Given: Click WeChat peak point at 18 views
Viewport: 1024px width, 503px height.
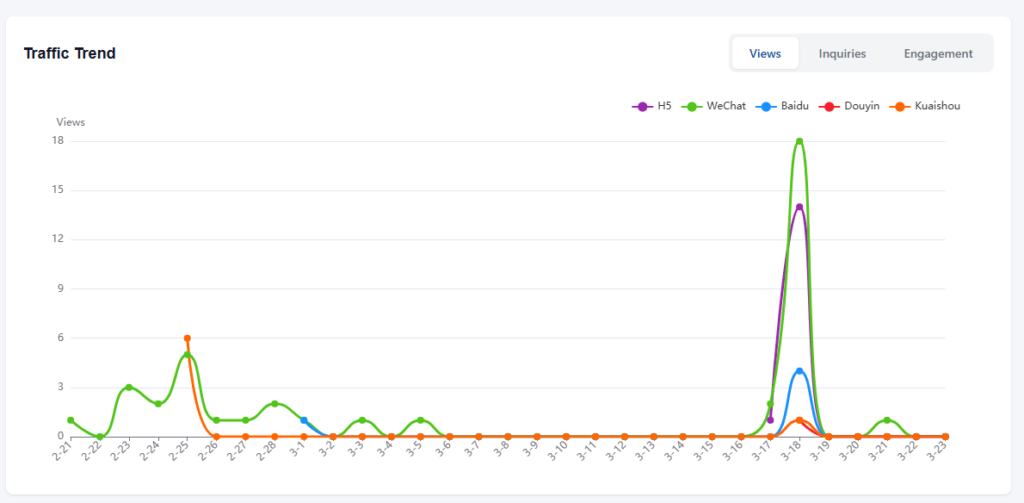Looking at the screenshot, I should 799,141.
